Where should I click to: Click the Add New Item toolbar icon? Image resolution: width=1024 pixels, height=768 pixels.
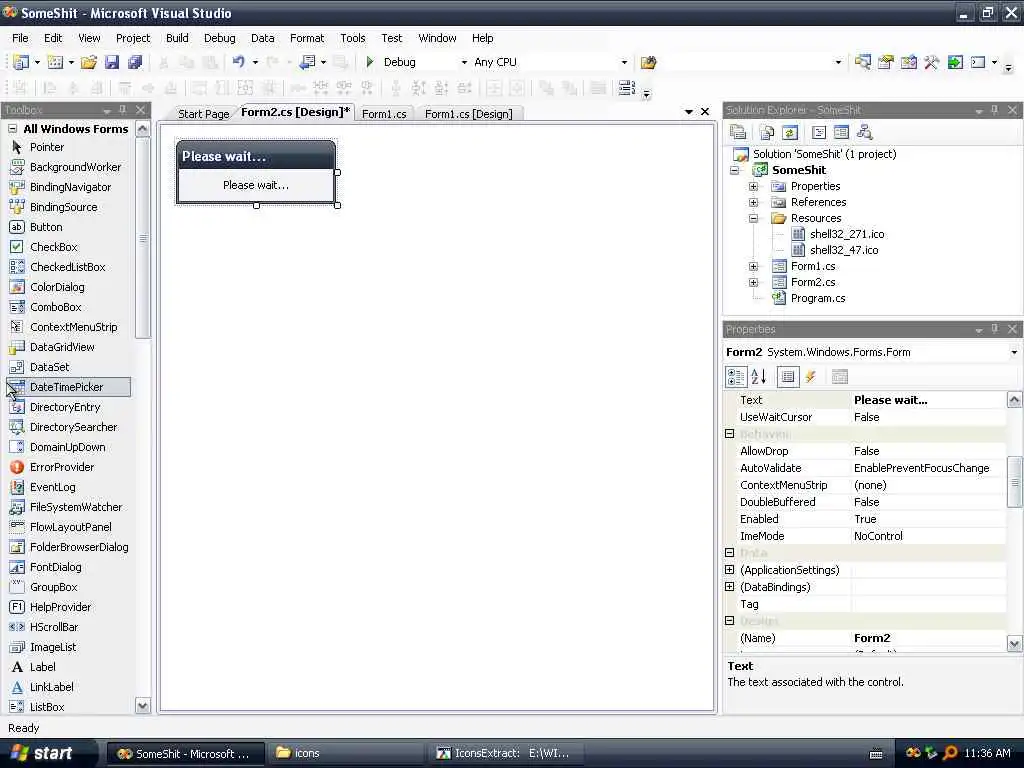click(56, 62)
